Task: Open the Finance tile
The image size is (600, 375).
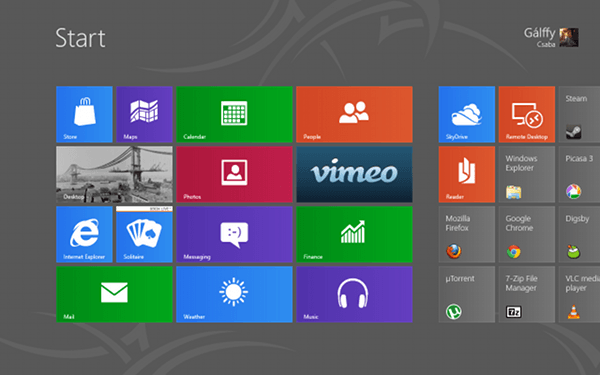Action: [x=354, y=235]
